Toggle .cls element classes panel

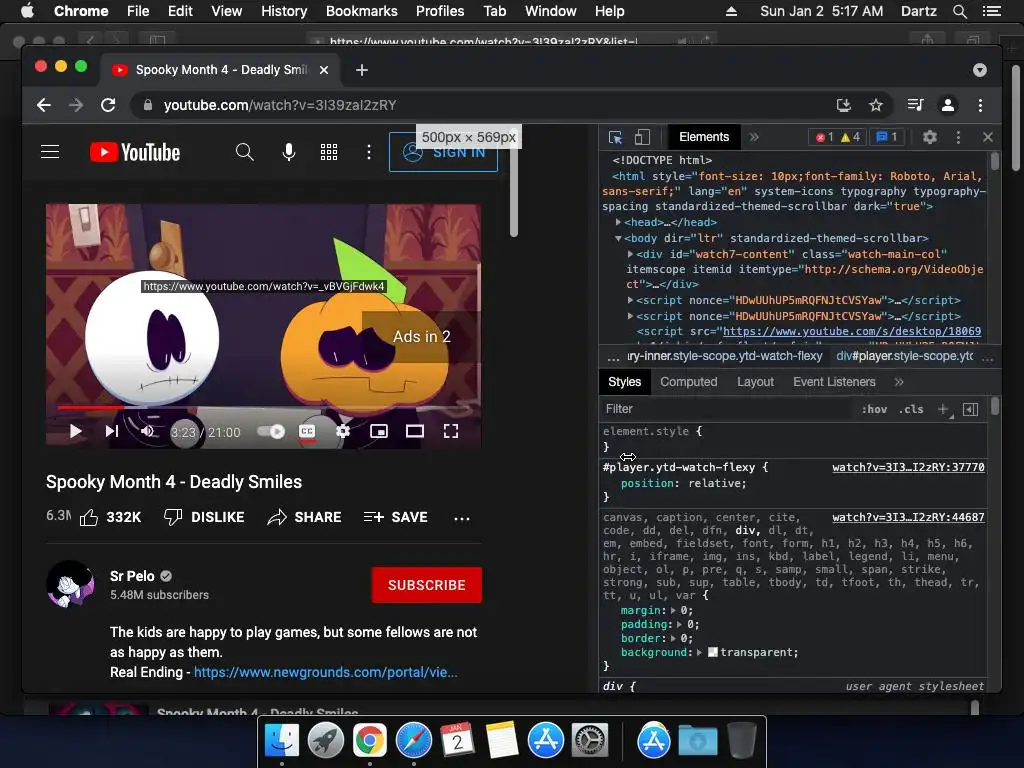point(911,409)
